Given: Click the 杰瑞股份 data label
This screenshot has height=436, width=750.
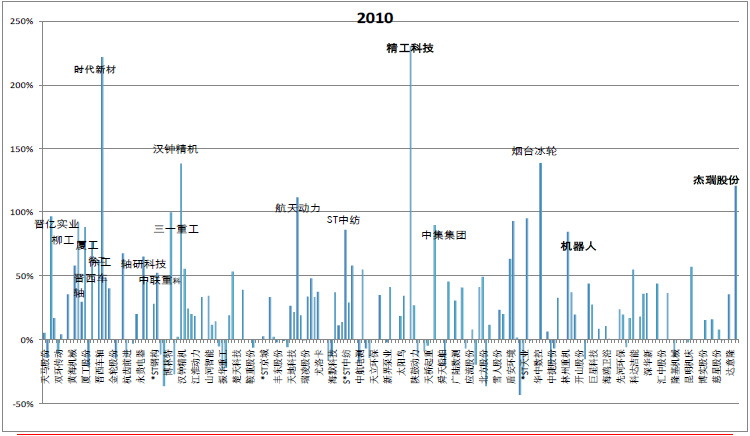Looking at the screenshot, I should [x=716, y=180].
